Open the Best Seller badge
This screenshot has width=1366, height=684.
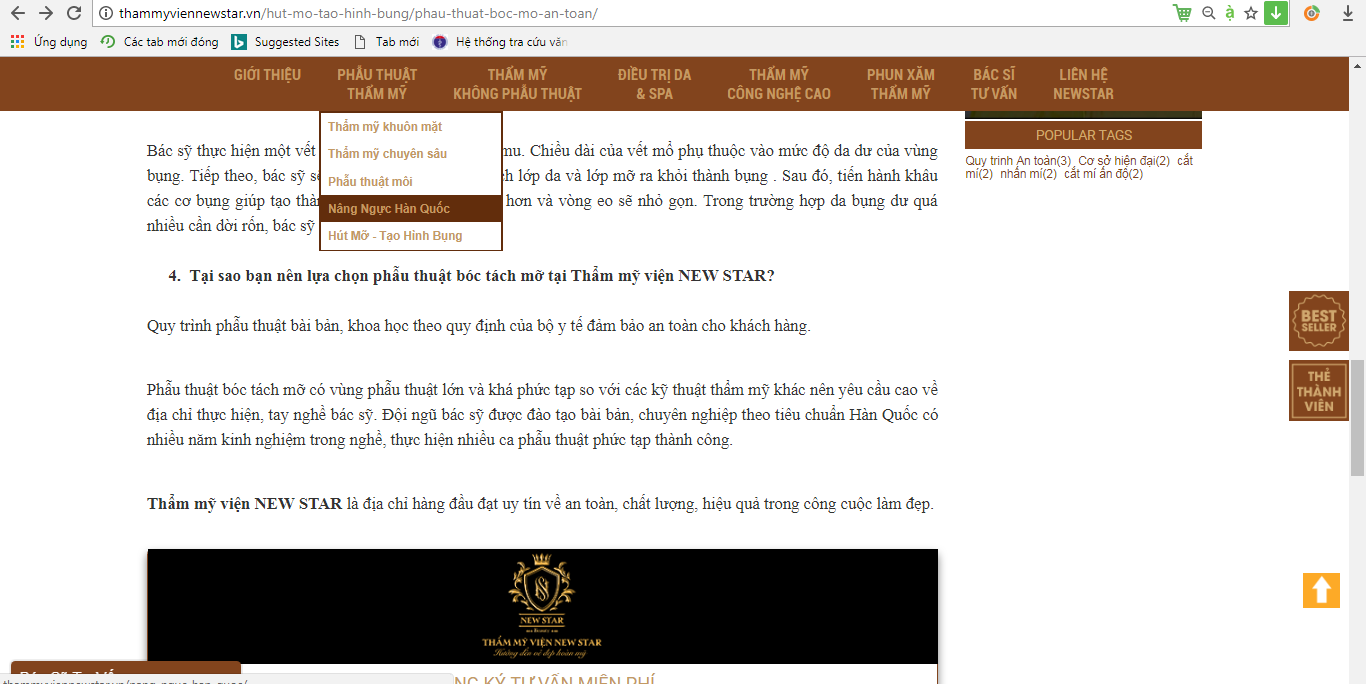tap(1318, 321)
